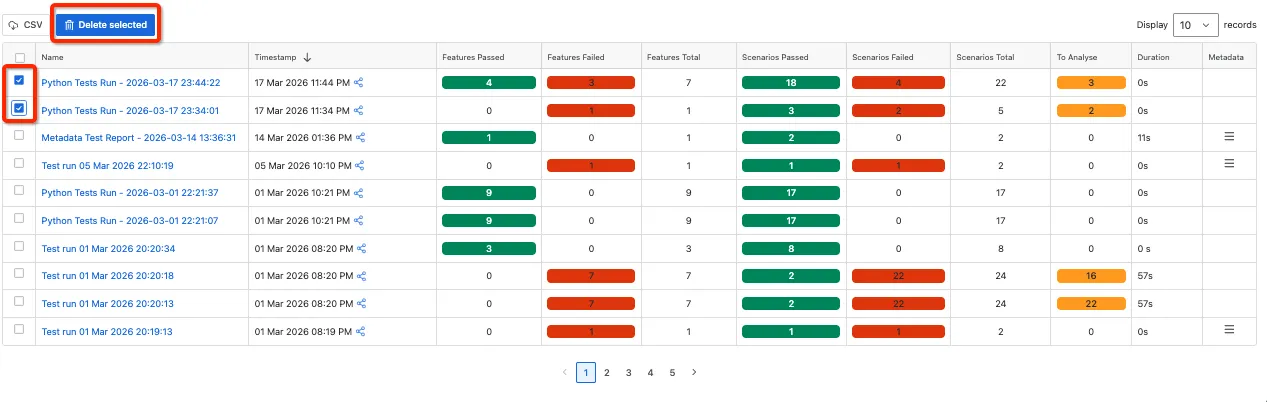1267x402 pixels.
Task: Go to previous page with left chevron
Action: click(564, 372)
